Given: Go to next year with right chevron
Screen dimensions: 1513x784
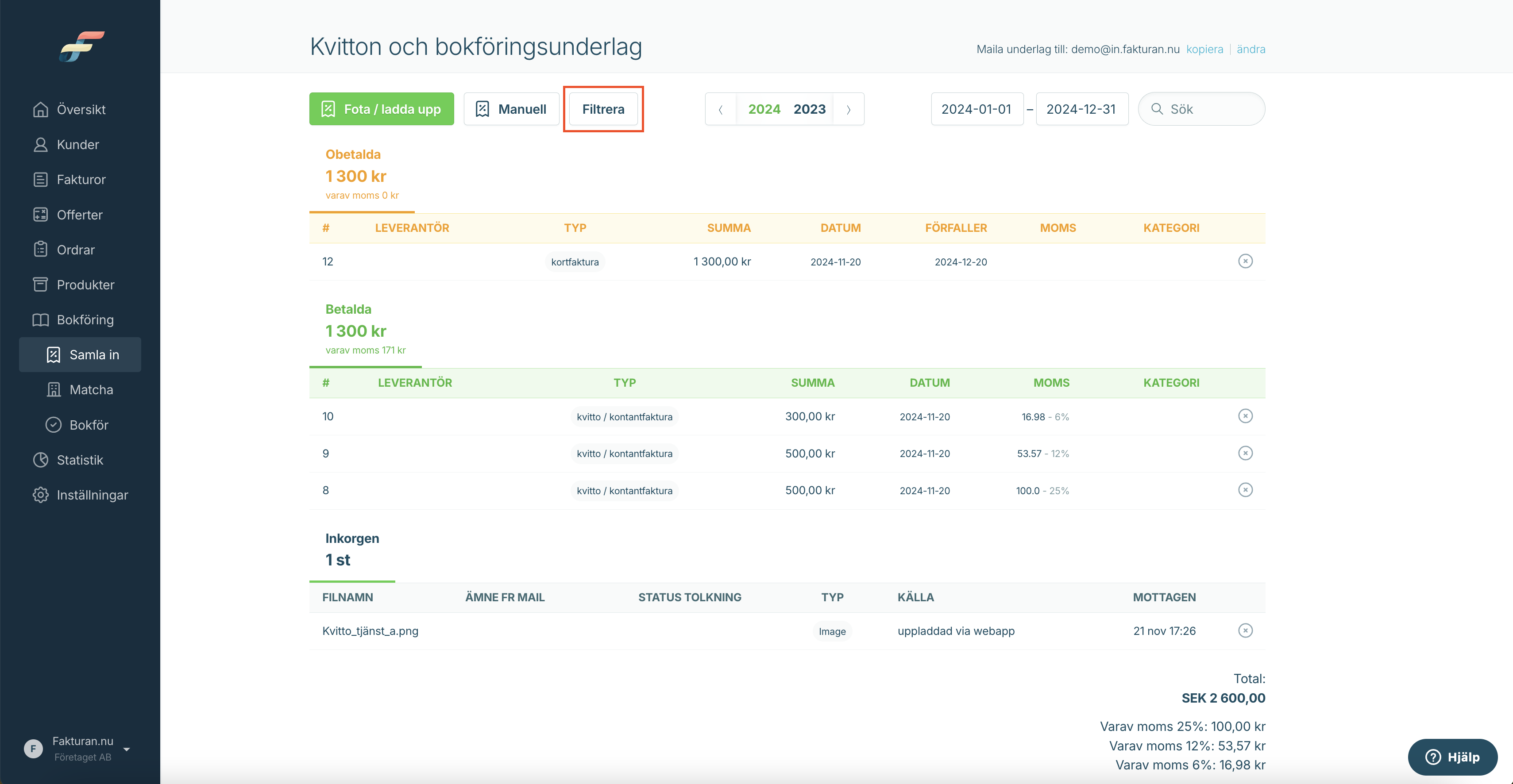Looking at the screenshot, I should [x=848, y=109].
